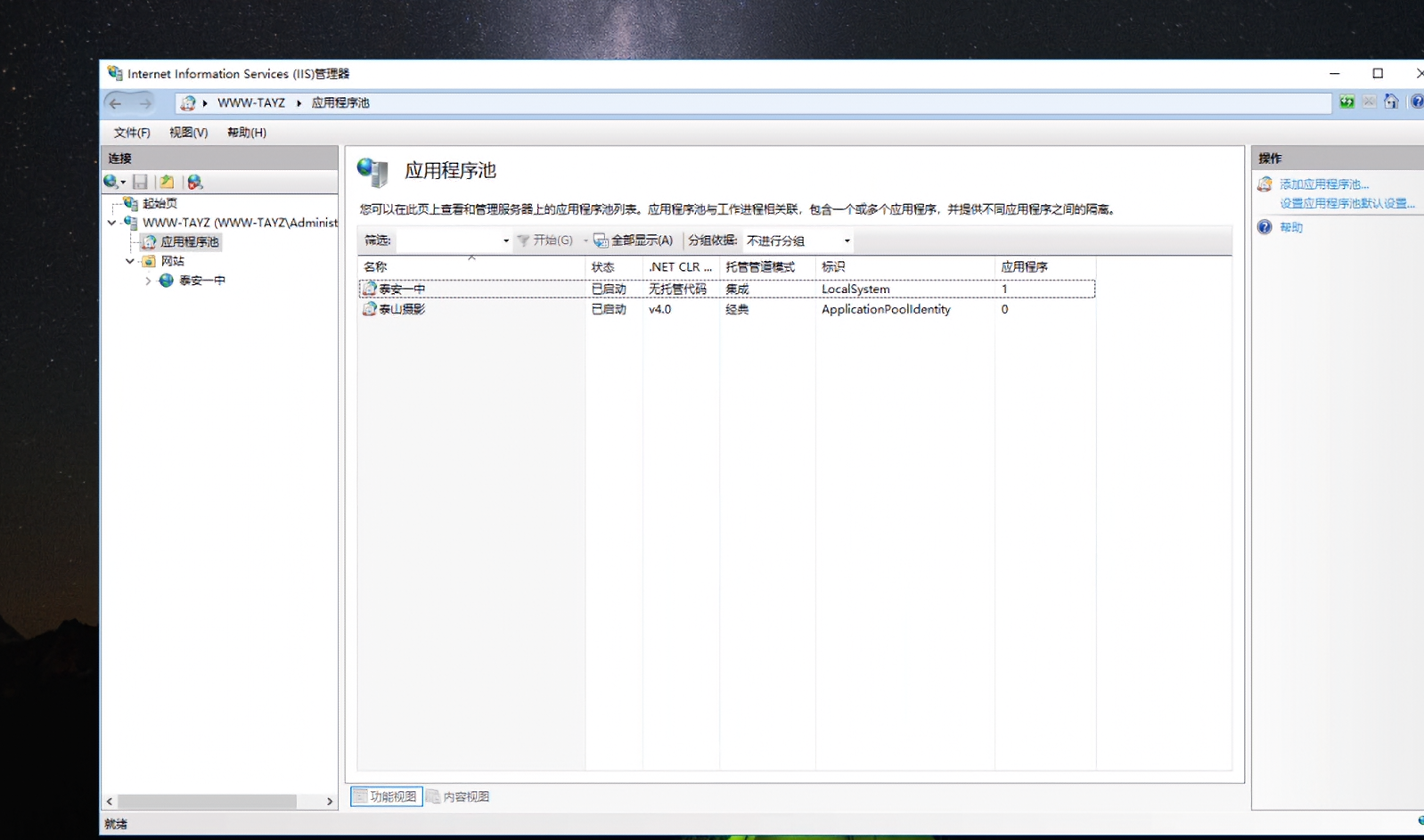Click the Home icon in the address bar

click(1391, 102)
